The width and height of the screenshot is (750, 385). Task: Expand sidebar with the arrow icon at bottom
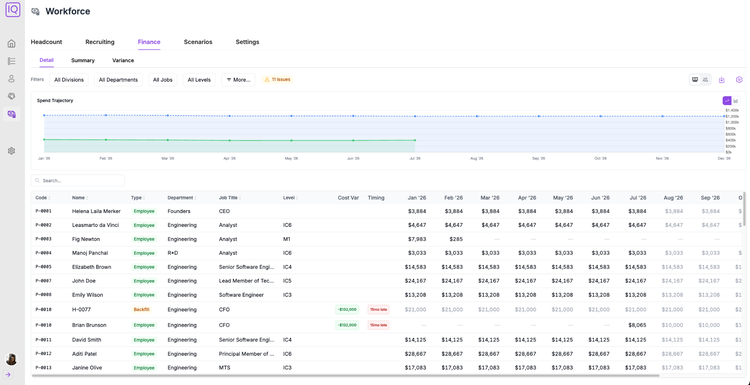pos(8,374)
